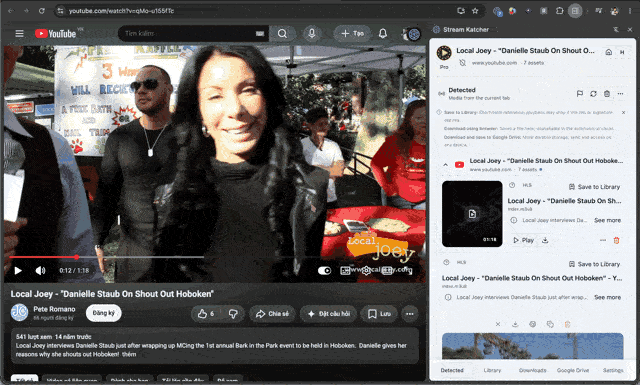Image resolution: width=640 pixels, height=385 pixels.
Task: Open the Pete Romano channel name link
Action: (x=54, y=309)
